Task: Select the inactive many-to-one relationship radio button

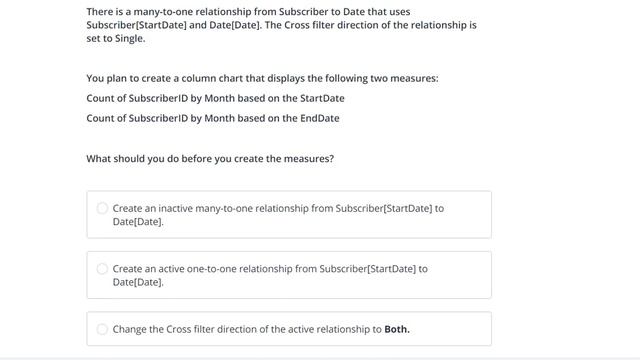Action: click(102, 208)
